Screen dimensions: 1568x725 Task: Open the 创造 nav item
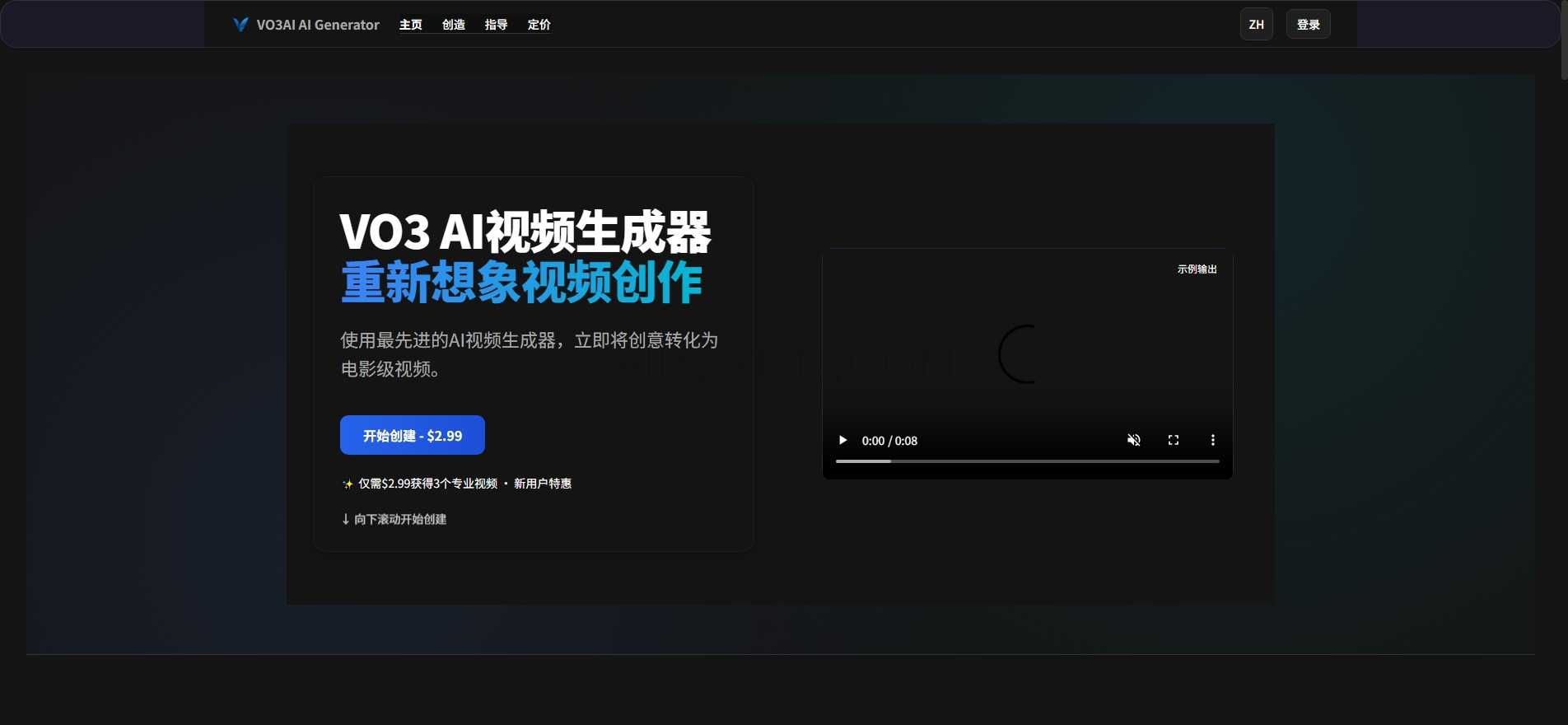point(454,25)
